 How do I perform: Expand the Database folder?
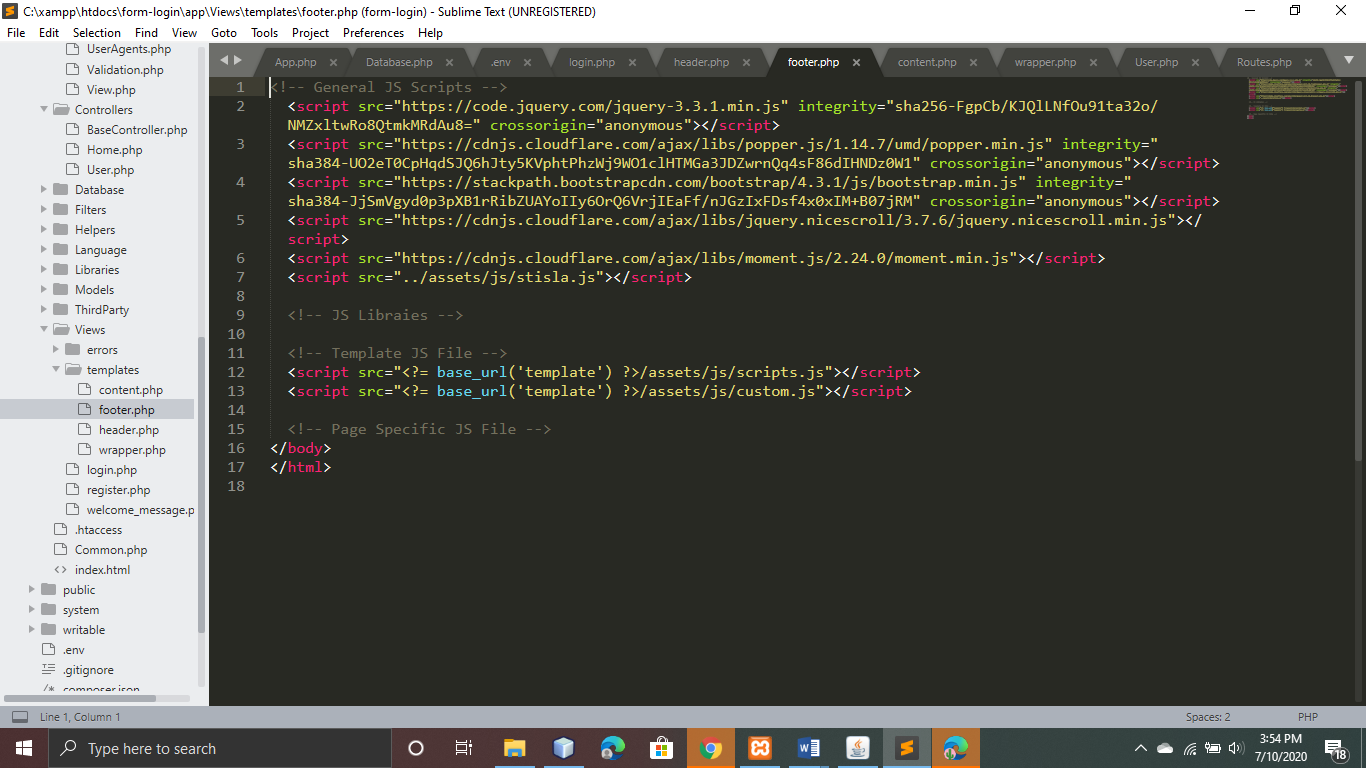(x=44, y=189)
